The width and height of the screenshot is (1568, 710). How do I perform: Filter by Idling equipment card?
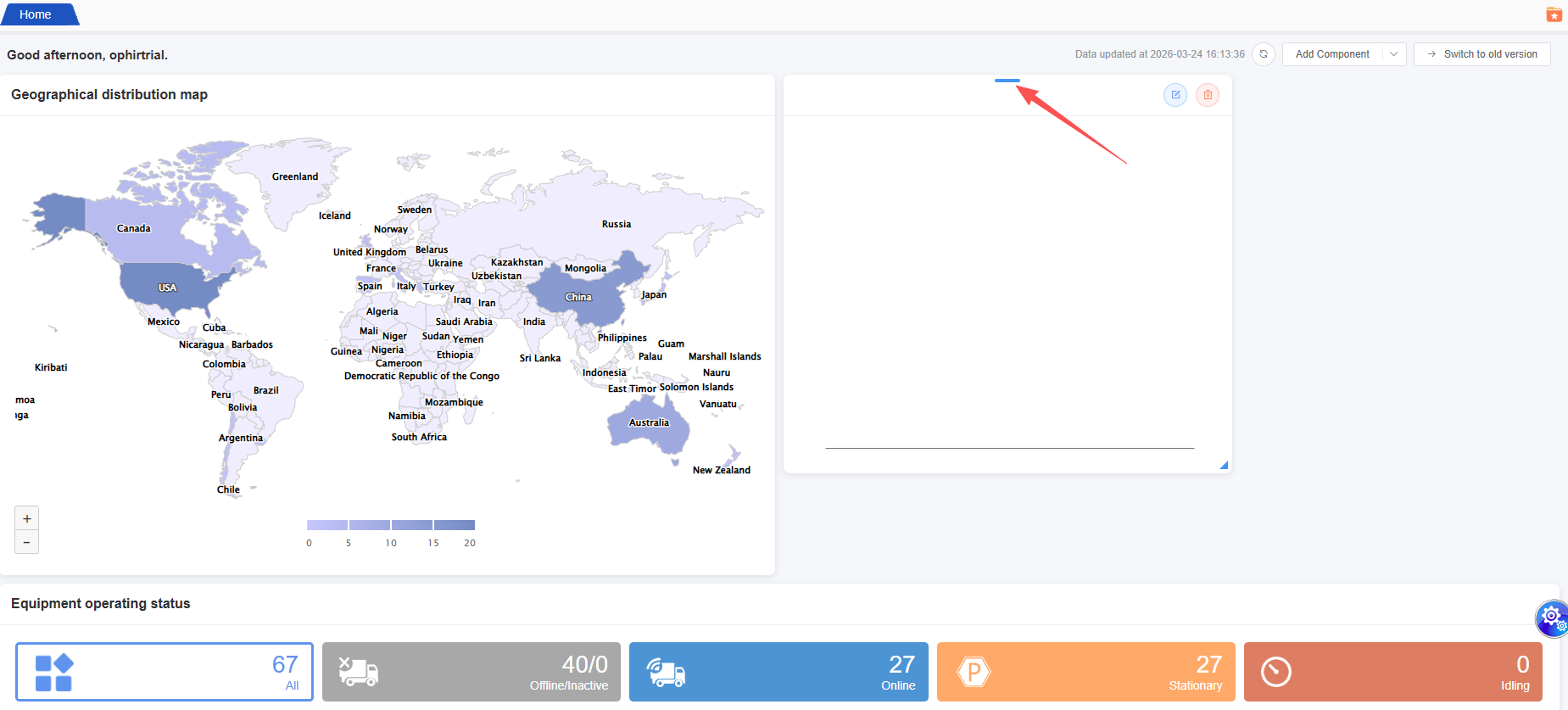coord(1392,672)
